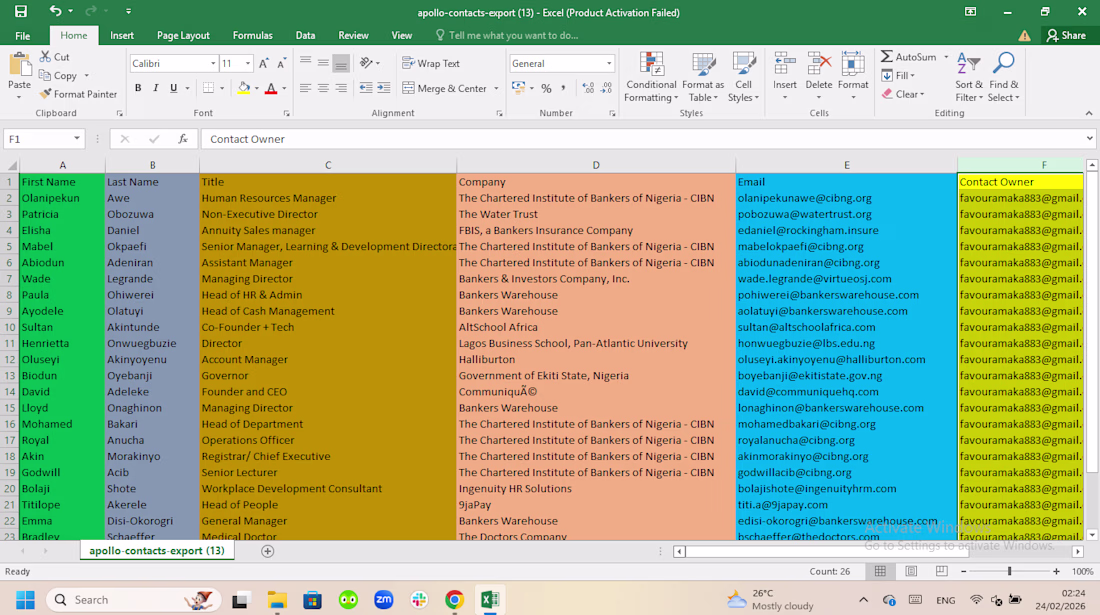Toggle Wrap Text
1100x615 pixels.
click(x=431, y=63)
